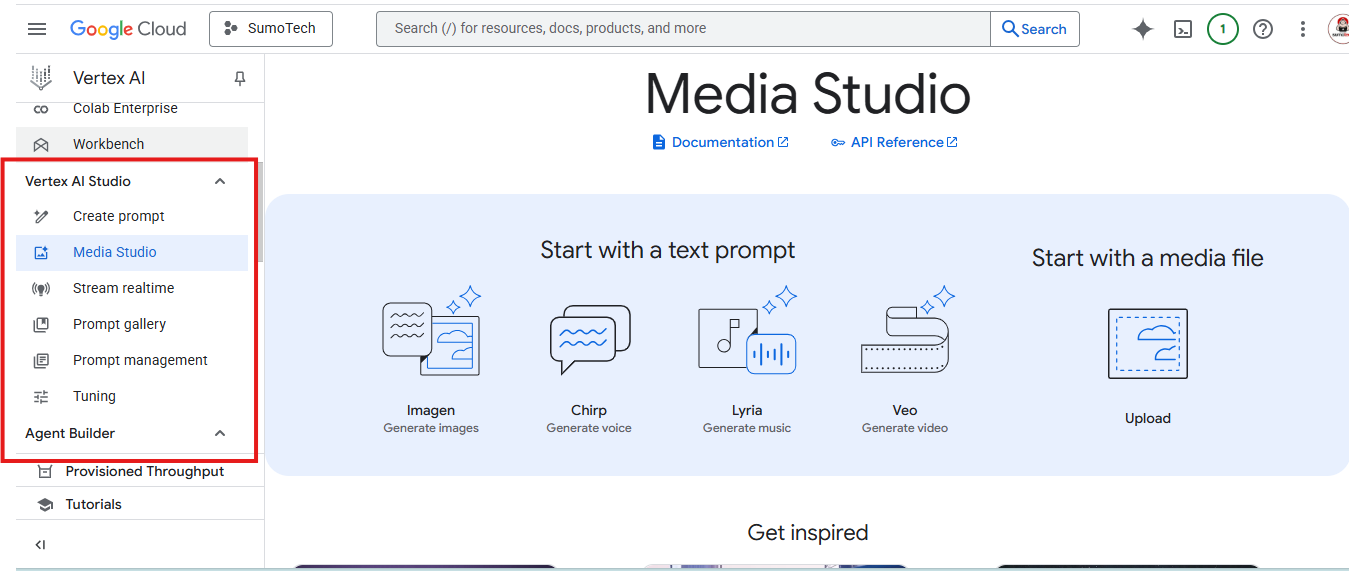Click the Provisioned Throughput icon
The width and height of the screenshot is (1349, 571).
pos(45,471)
